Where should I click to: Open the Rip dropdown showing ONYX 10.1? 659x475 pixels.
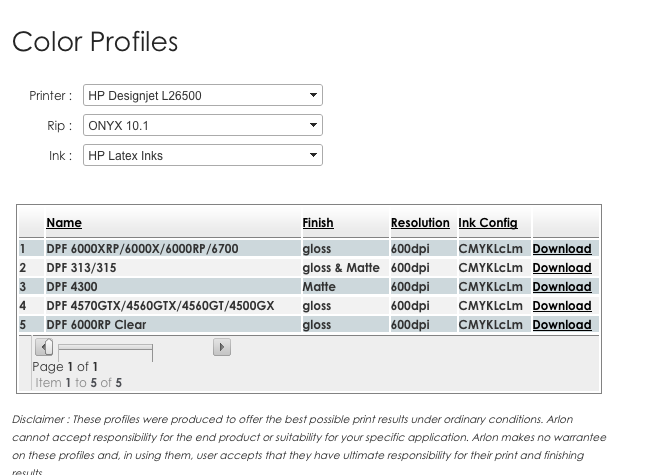click(203, 125)
